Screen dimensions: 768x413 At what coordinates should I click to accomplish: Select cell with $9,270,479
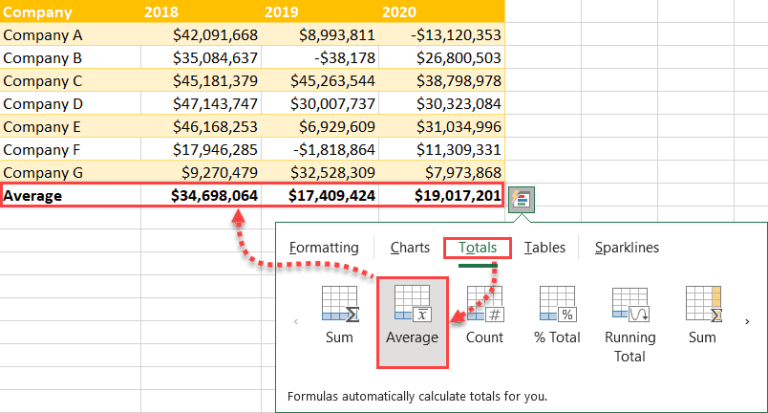click(201, 172)
